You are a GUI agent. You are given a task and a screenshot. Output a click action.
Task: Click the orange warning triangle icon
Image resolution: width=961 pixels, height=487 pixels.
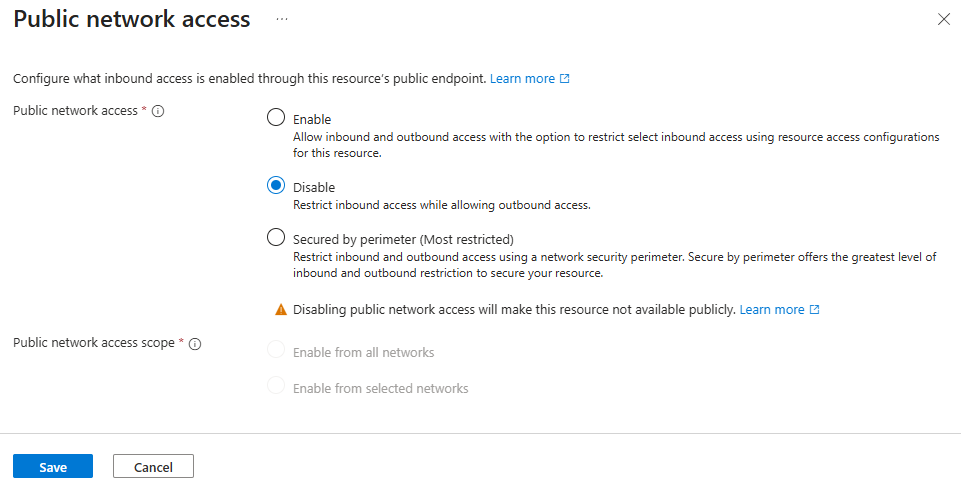[281, 310]
